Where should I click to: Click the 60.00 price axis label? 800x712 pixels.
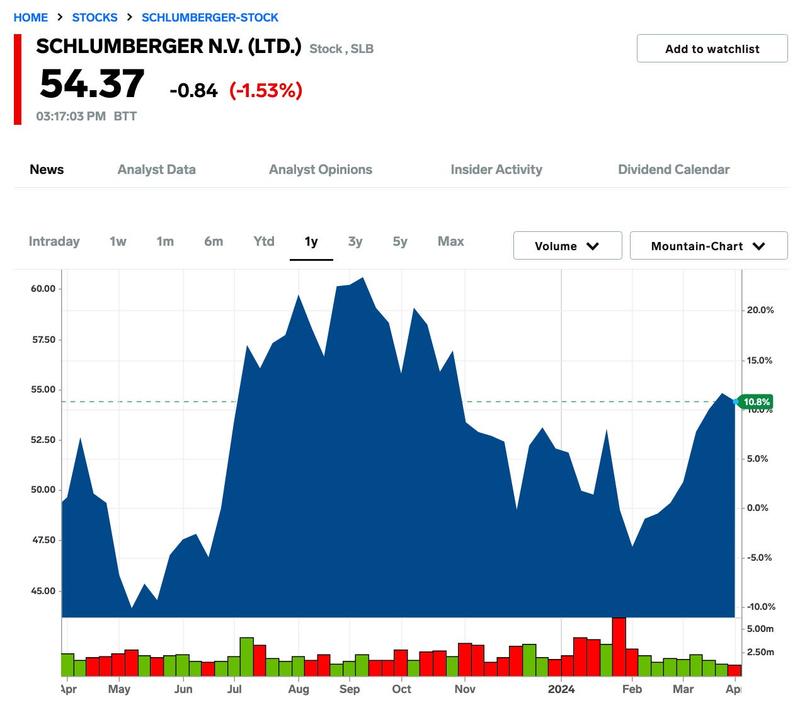[43, 289]
